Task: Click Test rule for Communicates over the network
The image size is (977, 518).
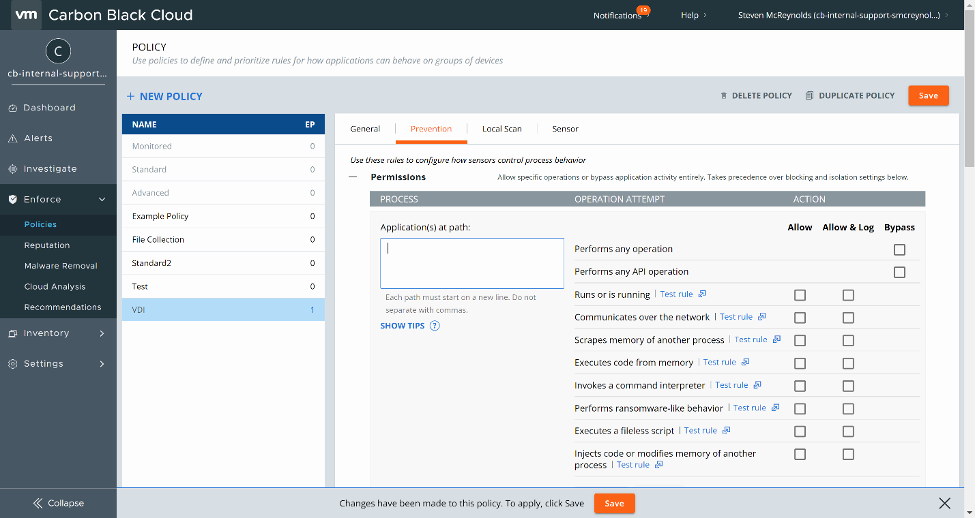Action: (x=736, y=317)
